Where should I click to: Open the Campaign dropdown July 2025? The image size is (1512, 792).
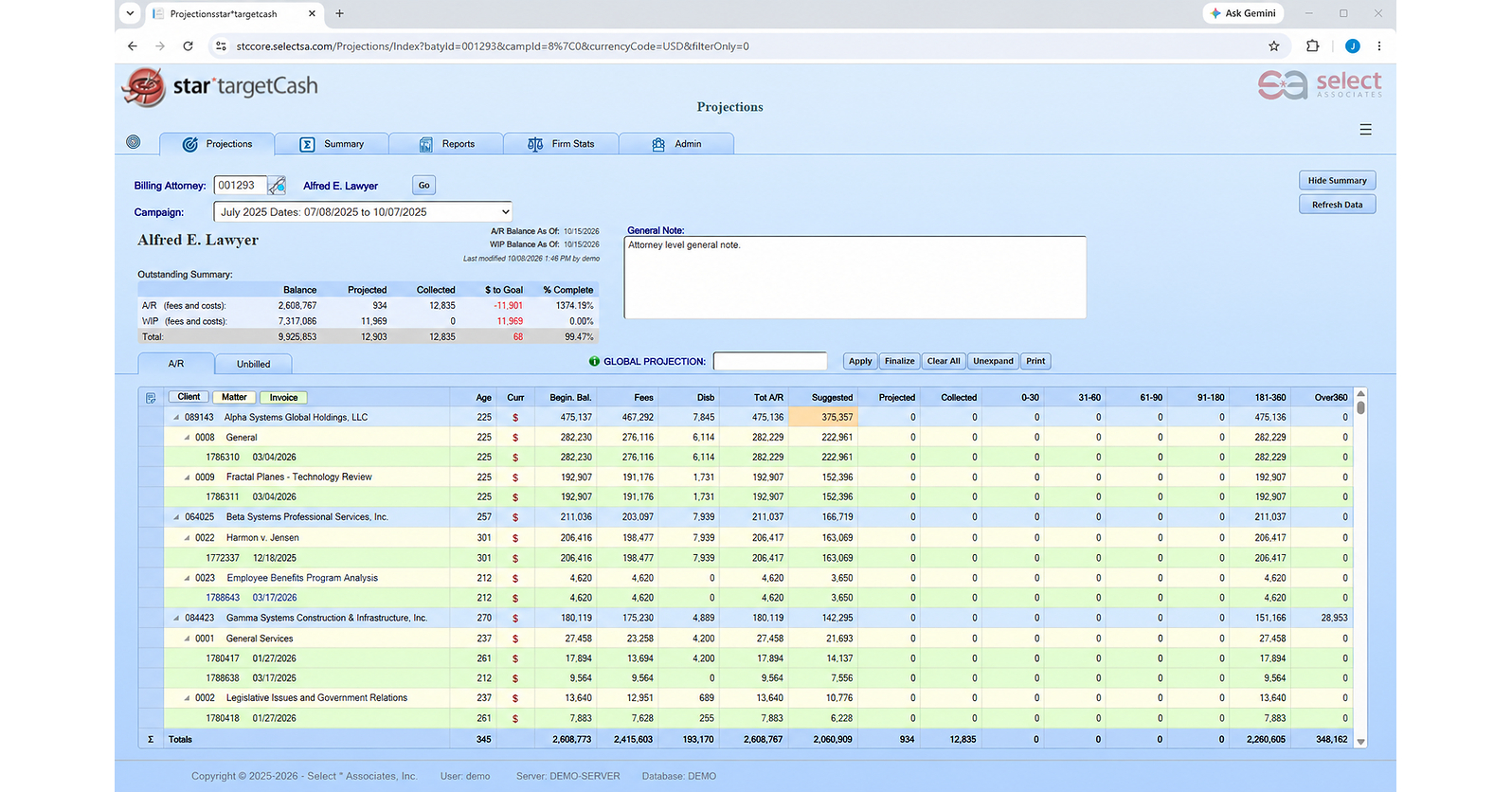pyautogui.click(x=363, y=212)
